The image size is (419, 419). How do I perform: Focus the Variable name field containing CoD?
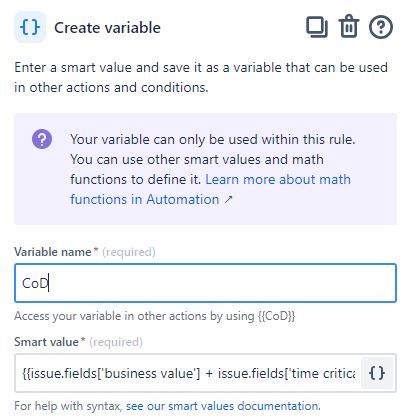click(205, 283)
